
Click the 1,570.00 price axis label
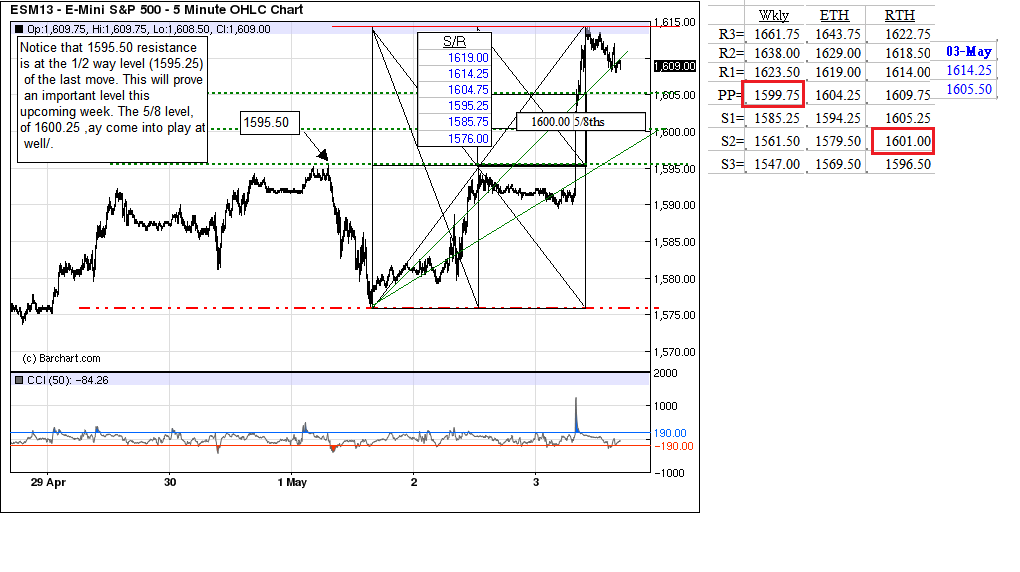pyautogui.click(x=675, y=352)
